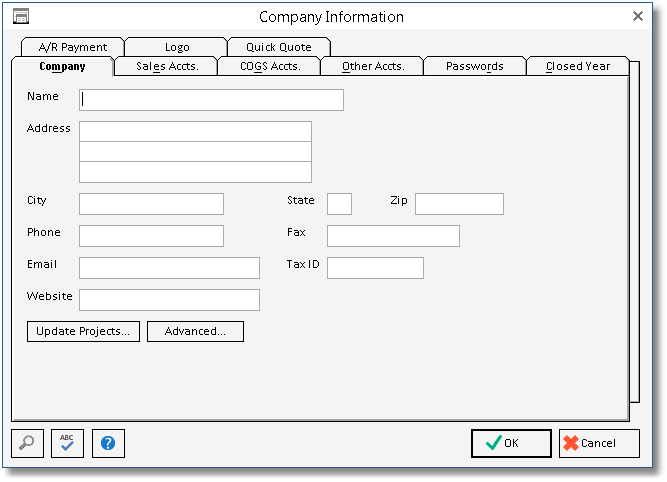Focus the Fax input field

393,236
